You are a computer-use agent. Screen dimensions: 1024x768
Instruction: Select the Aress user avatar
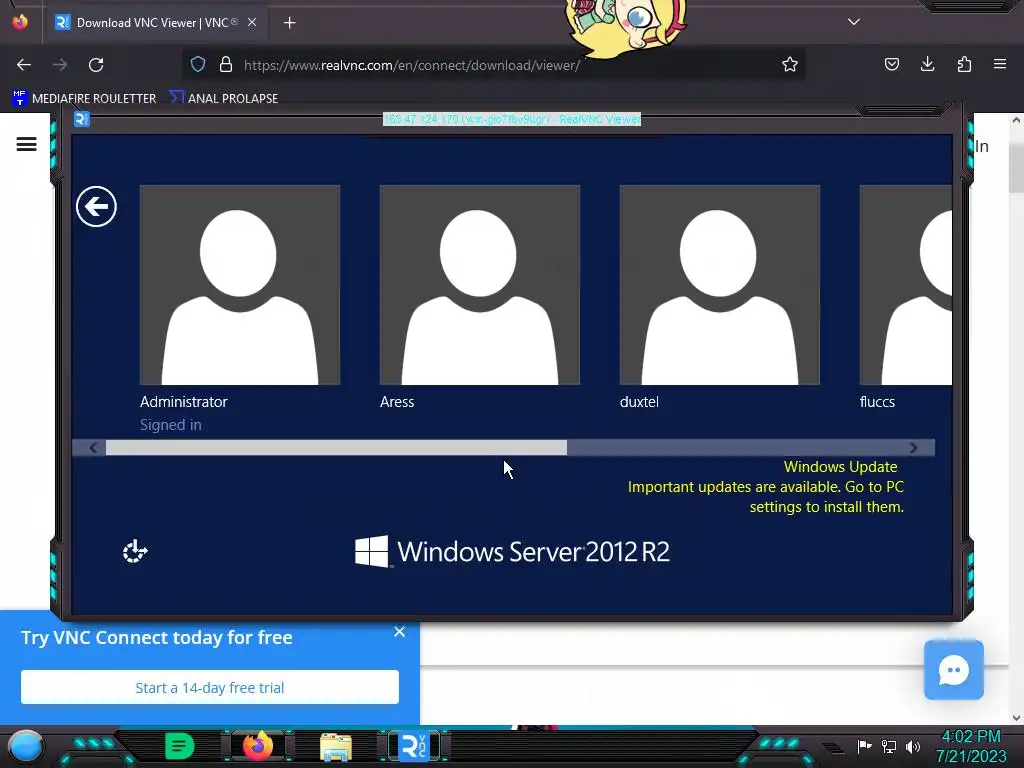click(479, 285)
